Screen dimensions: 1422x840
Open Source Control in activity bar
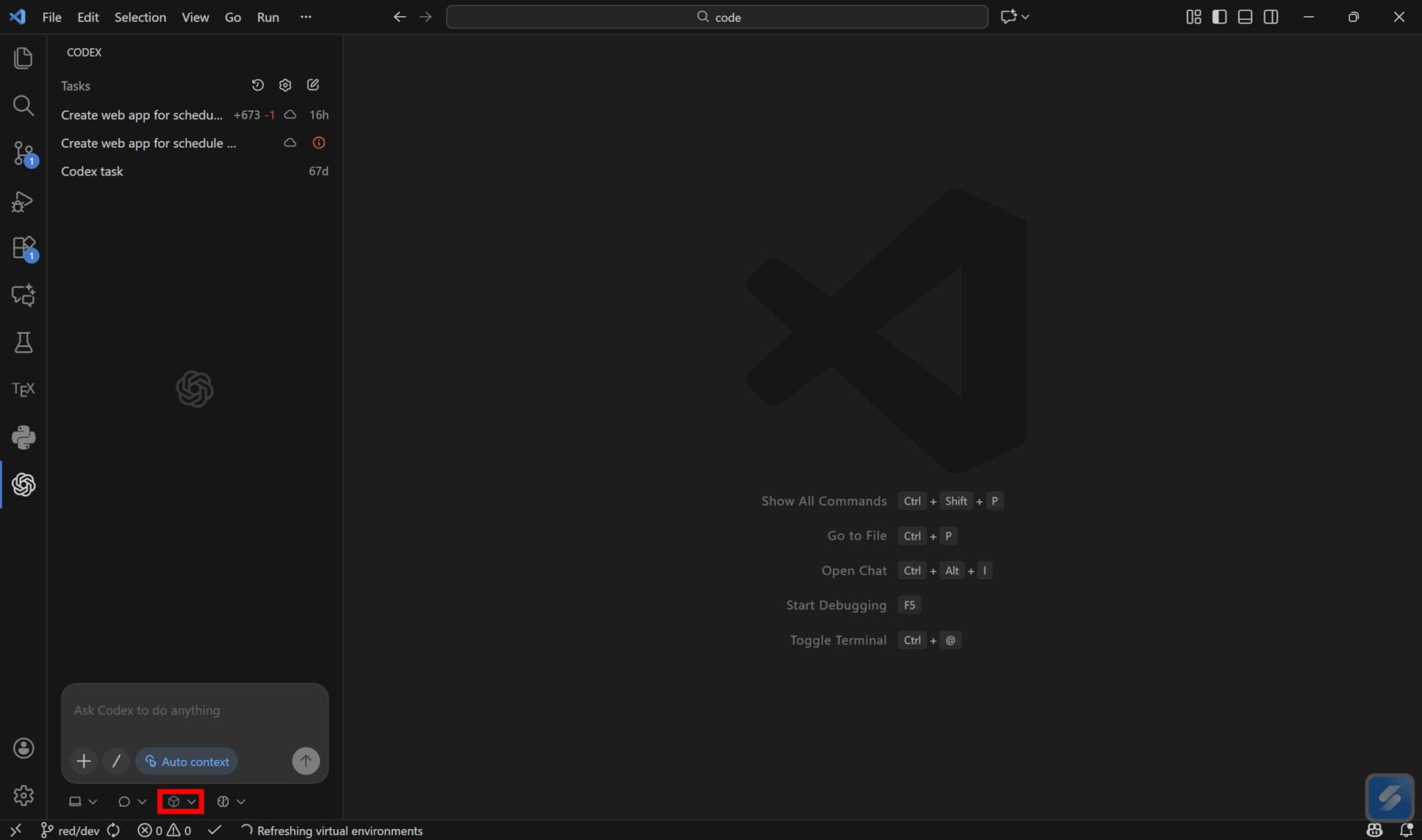pyautogui.click(x=24, y=153)
